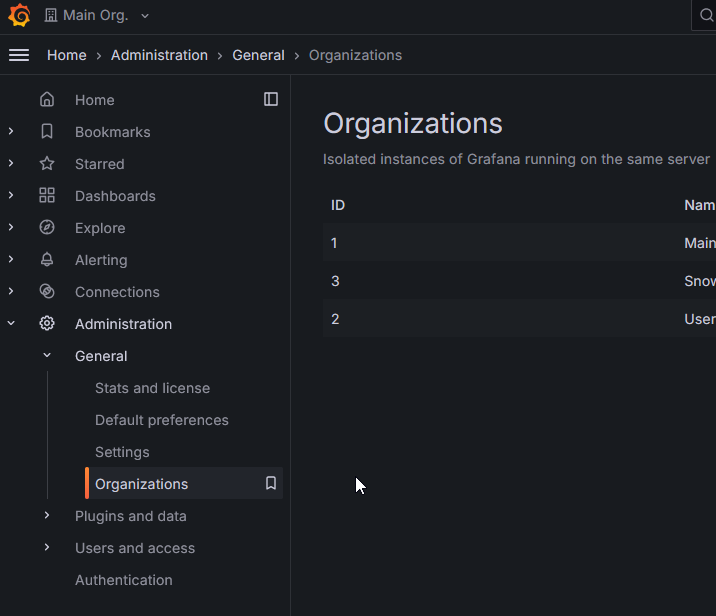This screenshot has height=616, width=716.
Task: Click the search field in top bar
Action: [704, 16]
